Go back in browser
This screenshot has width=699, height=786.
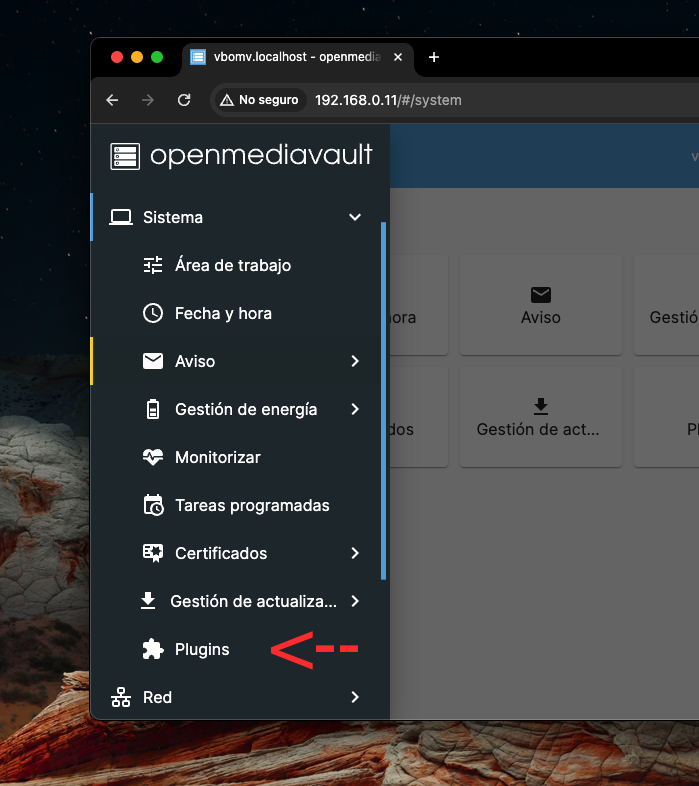pos(112,100)
